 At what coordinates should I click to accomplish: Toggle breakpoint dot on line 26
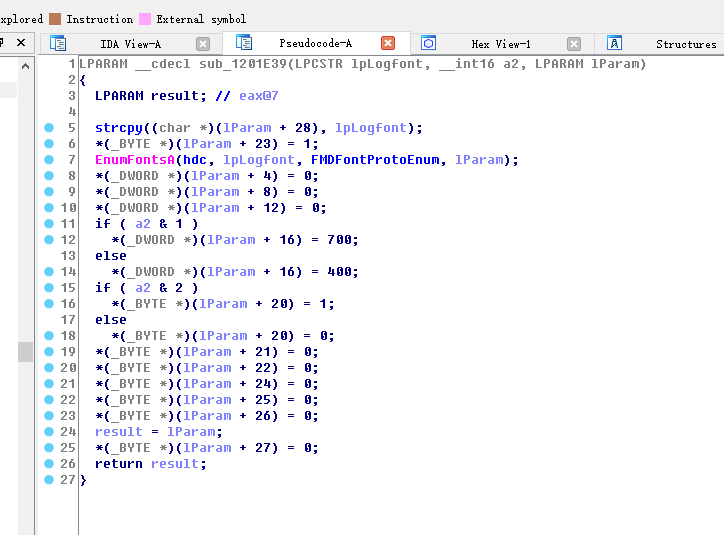click(x=49, y=463)
